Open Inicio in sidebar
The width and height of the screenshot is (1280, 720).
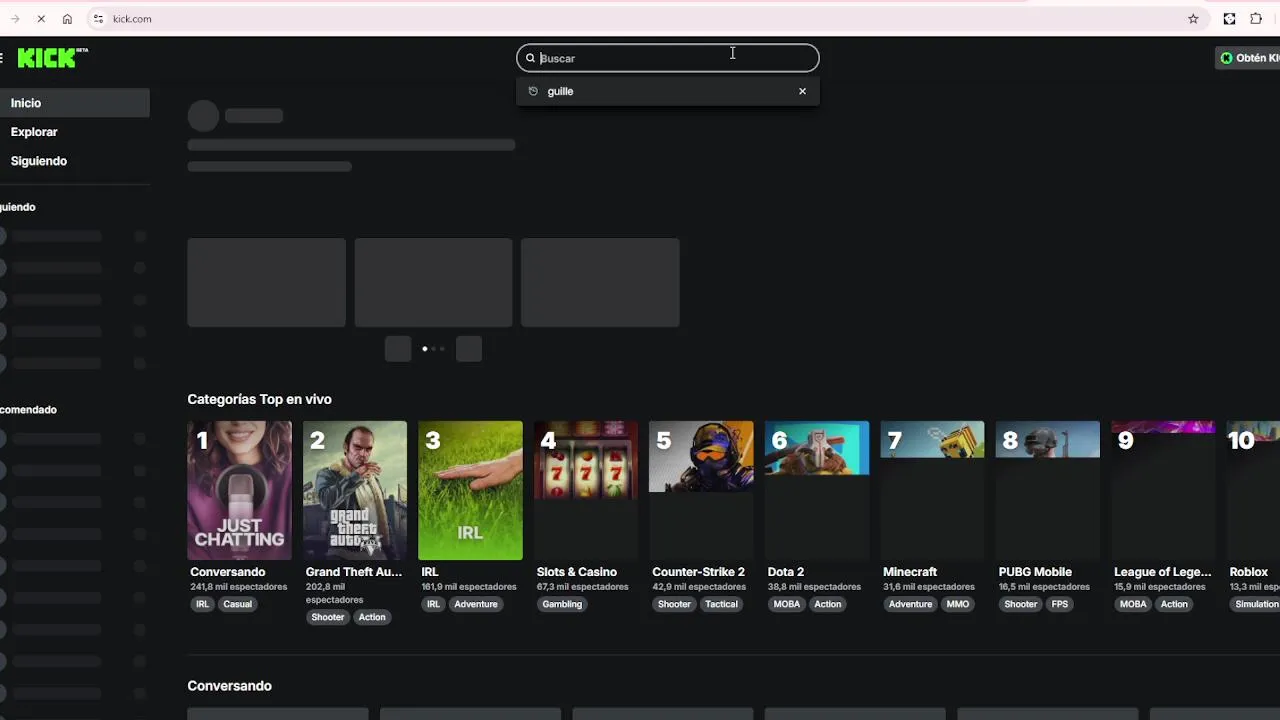[x=75, y=103]
